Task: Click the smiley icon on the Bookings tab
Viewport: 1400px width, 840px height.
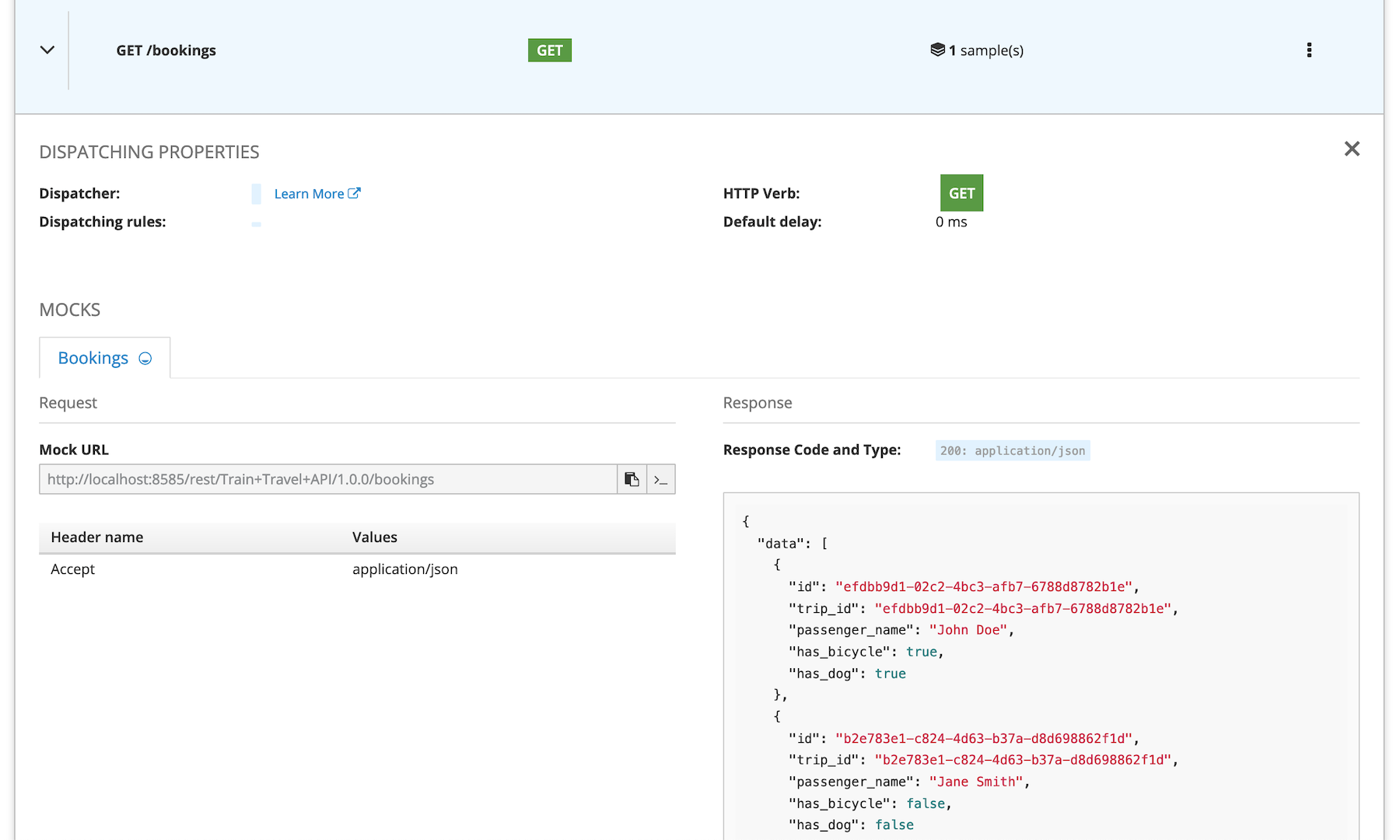Action: click(145, 359)
